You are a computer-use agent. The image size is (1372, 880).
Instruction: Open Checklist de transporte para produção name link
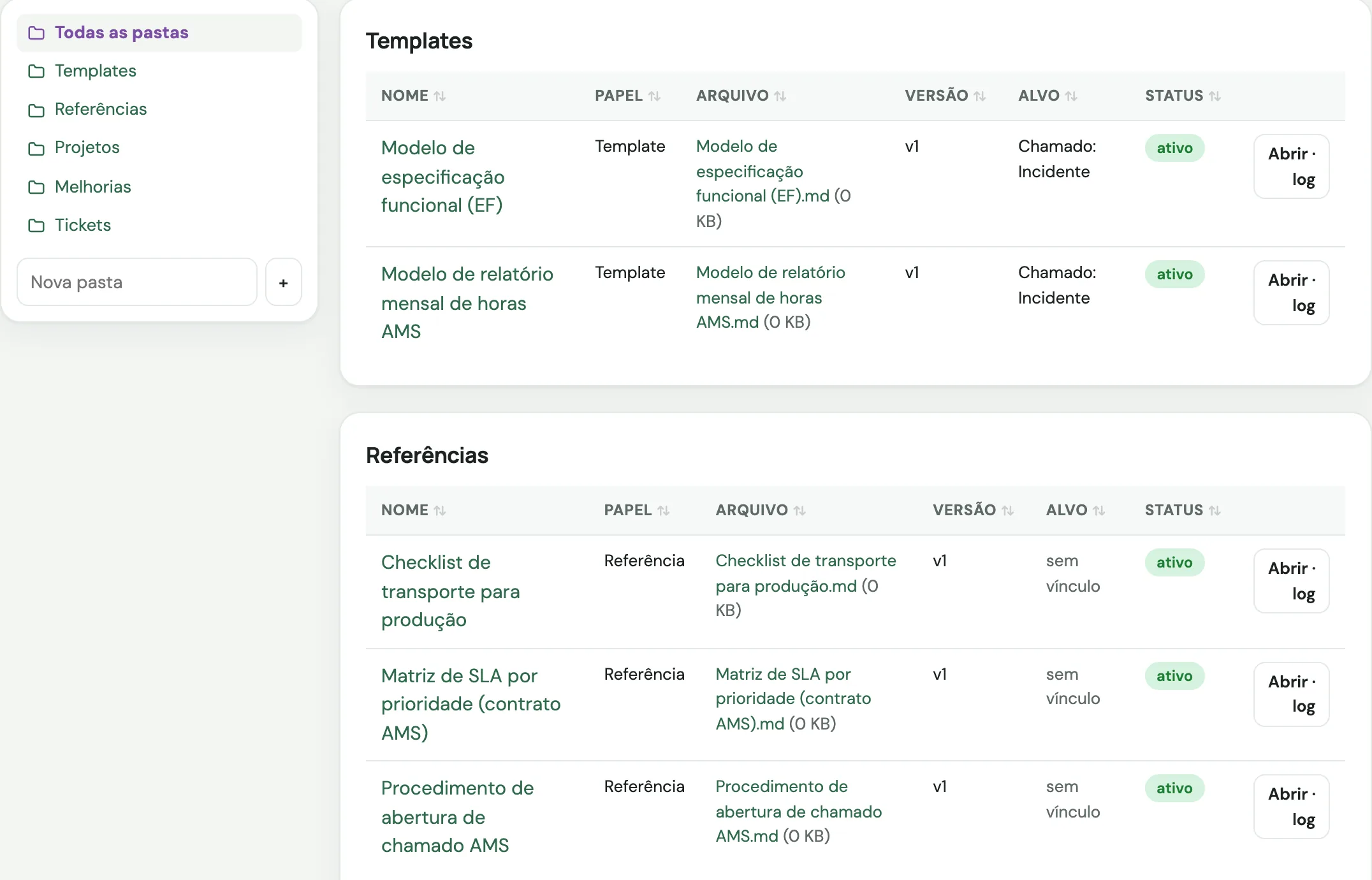pos(450,591)
